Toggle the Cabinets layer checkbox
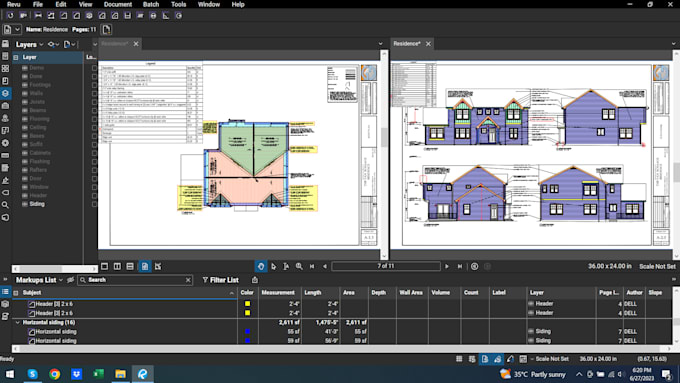680x383 pixels. point(94,153)
